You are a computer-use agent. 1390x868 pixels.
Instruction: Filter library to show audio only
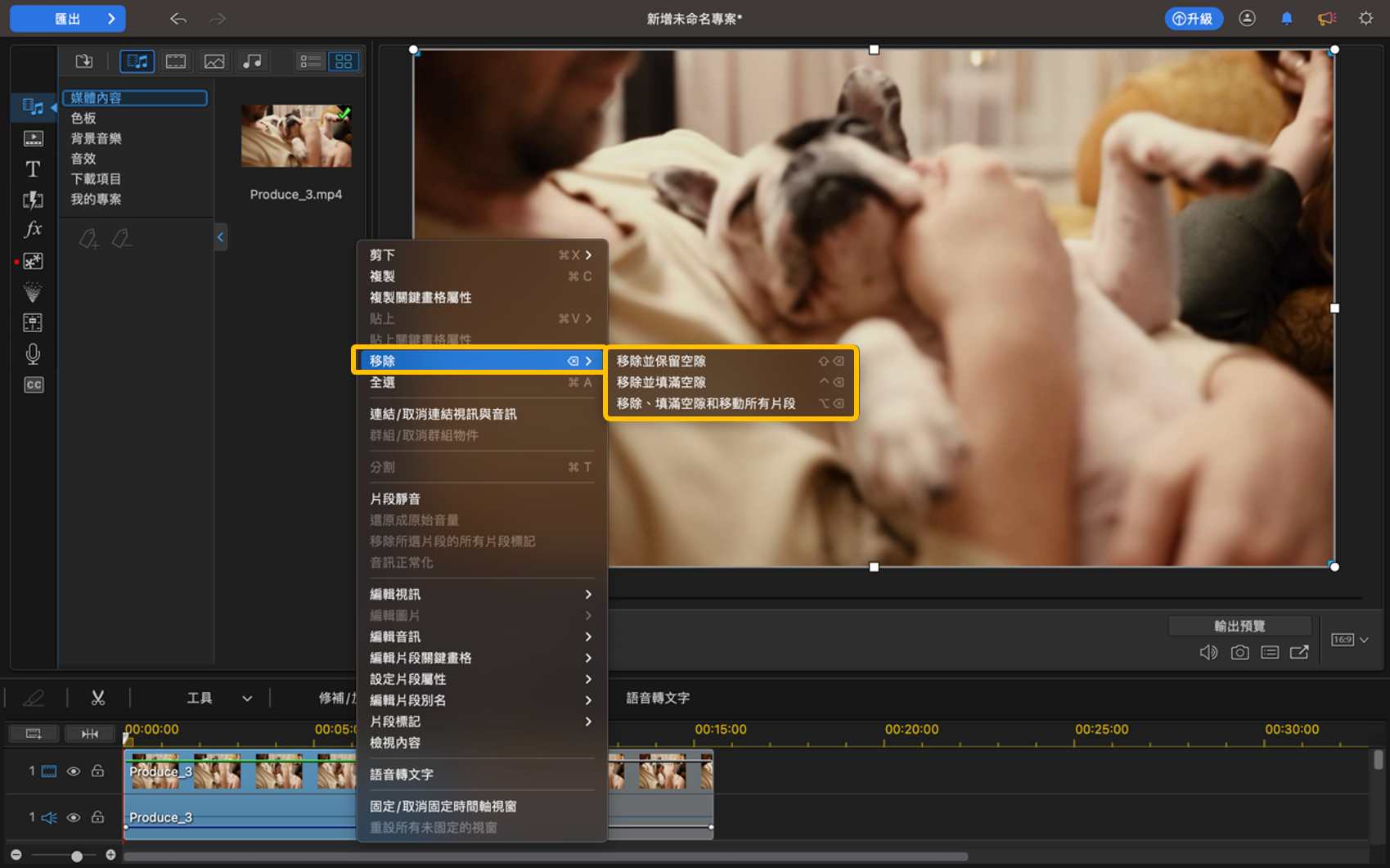(x=253, y=61)
